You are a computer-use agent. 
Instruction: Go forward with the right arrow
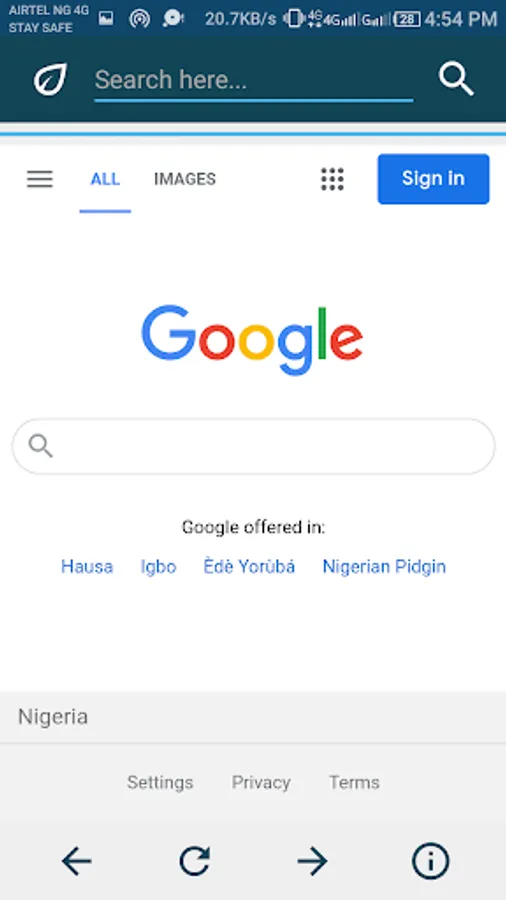312,861
